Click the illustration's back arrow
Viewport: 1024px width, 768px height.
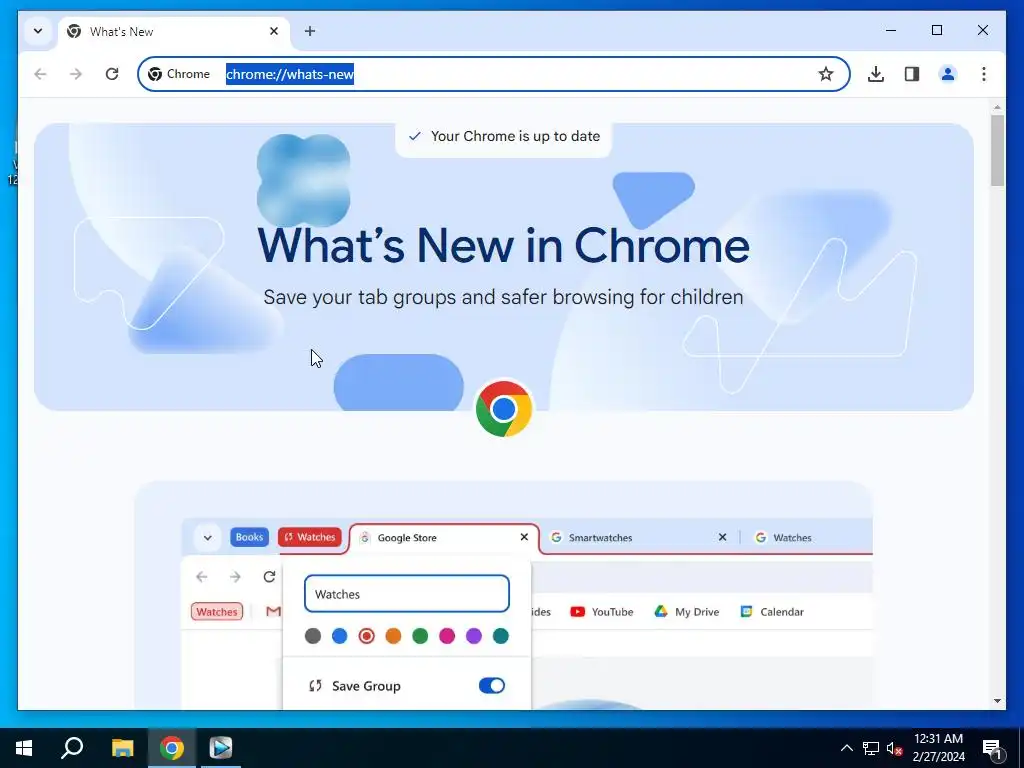coord(202,577)
